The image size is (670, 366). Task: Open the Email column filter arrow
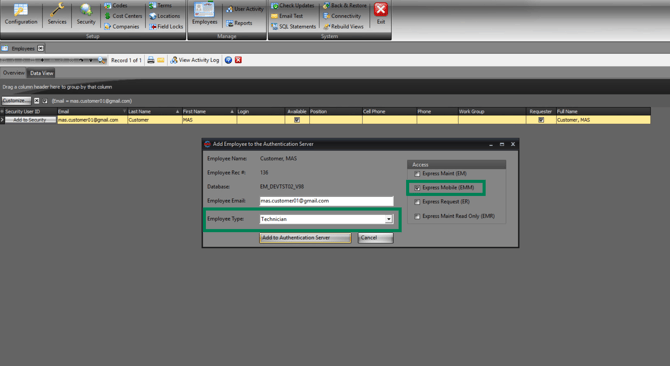coord(124,111)
